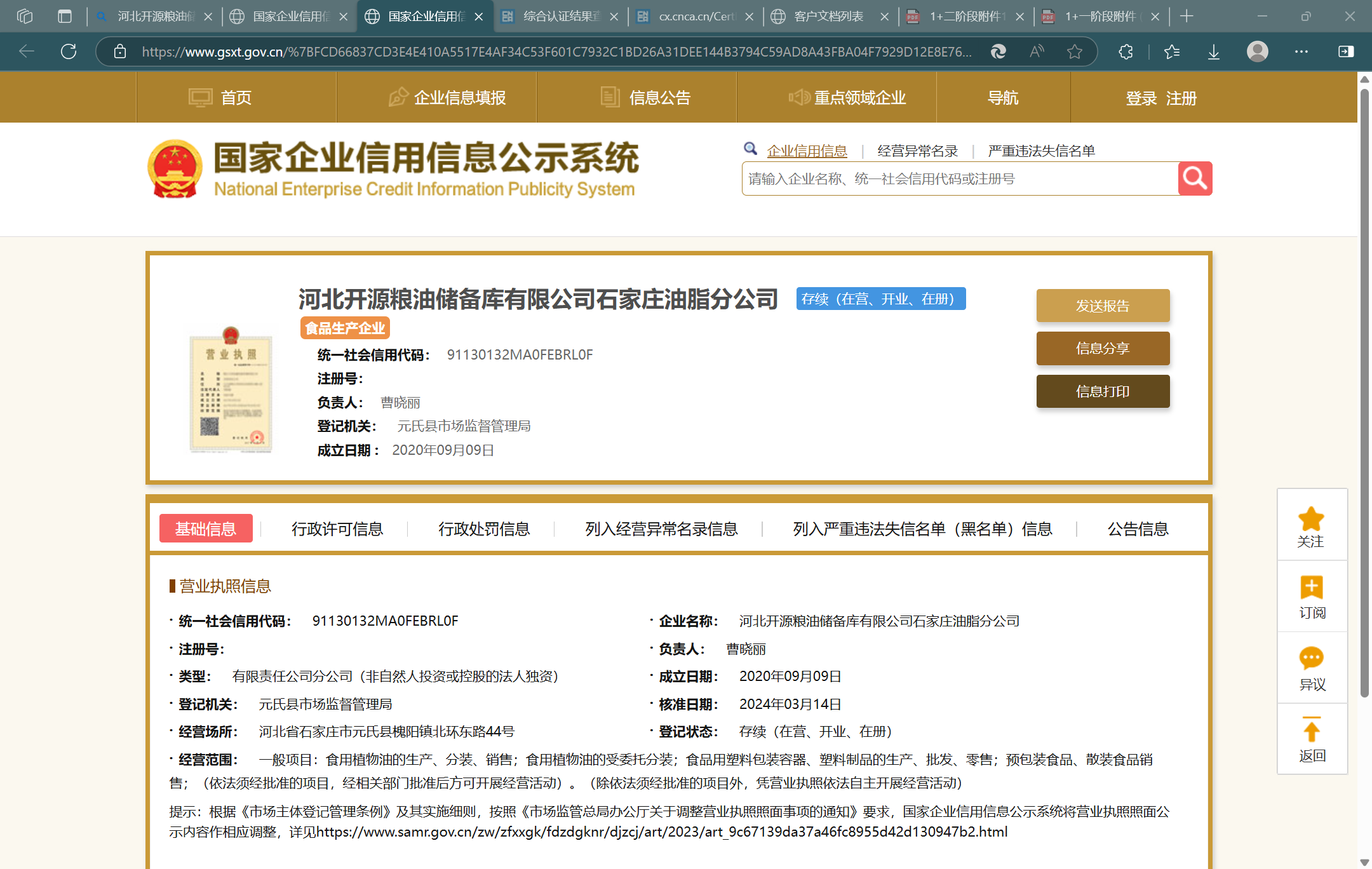
Task: Reload the page with refresh icon
Action: [x=69, y=51]
